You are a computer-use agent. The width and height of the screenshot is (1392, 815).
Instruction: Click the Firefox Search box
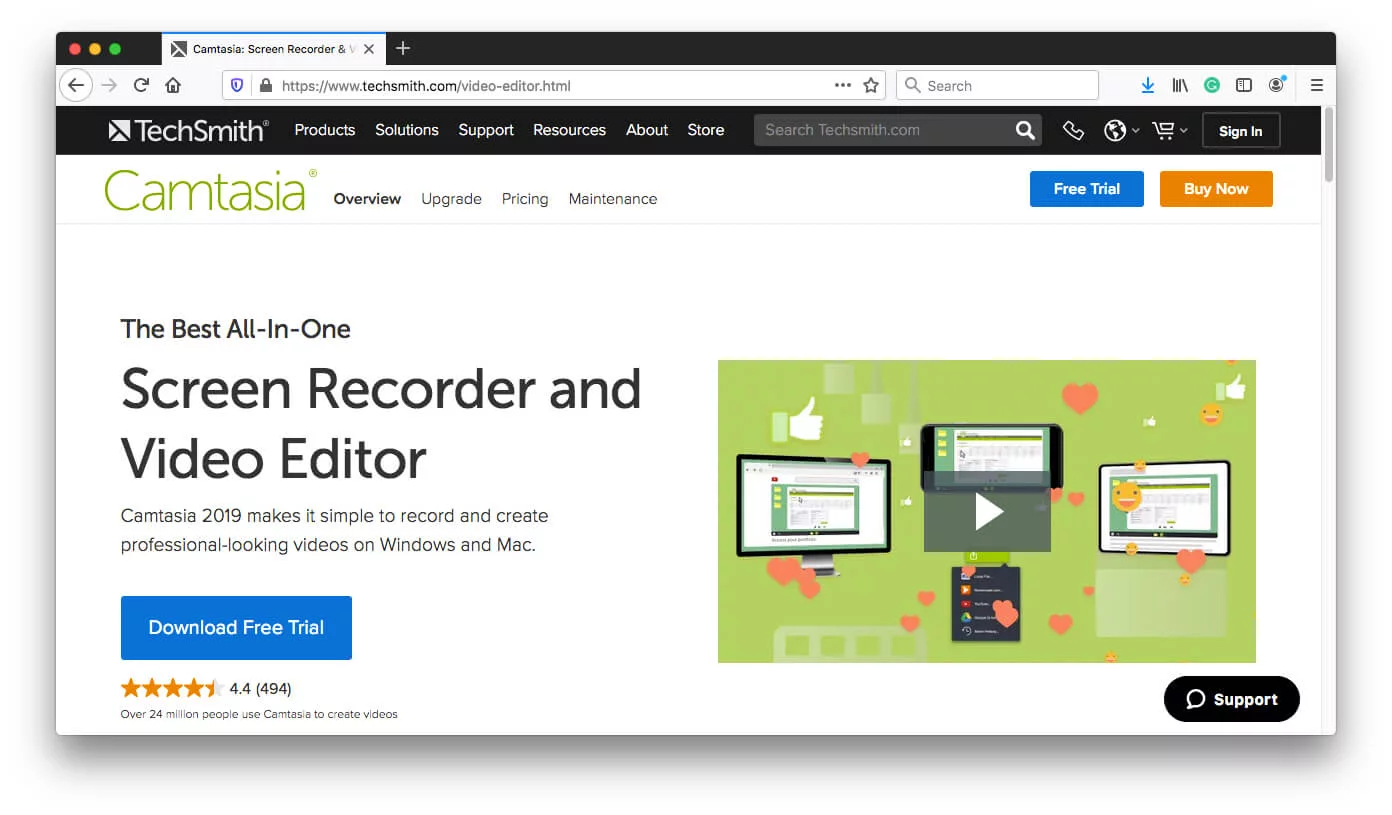pyautogui.click(x=997, y=86)
